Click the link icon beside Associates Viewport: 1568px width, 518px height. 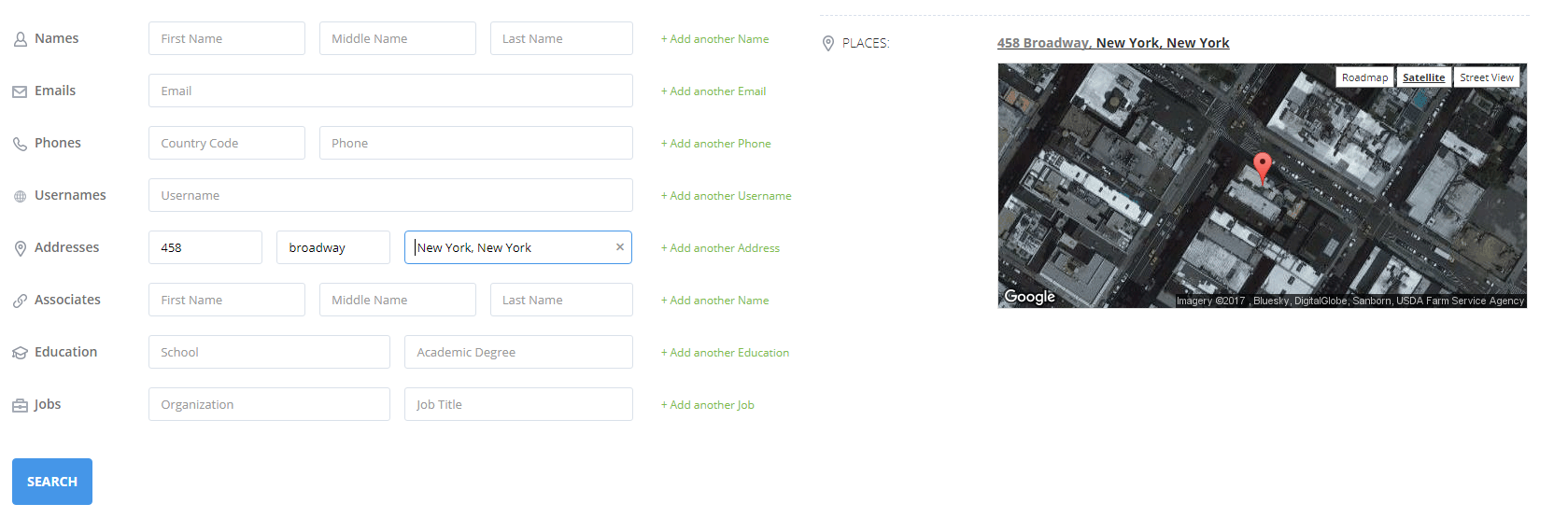click(20, 301)
